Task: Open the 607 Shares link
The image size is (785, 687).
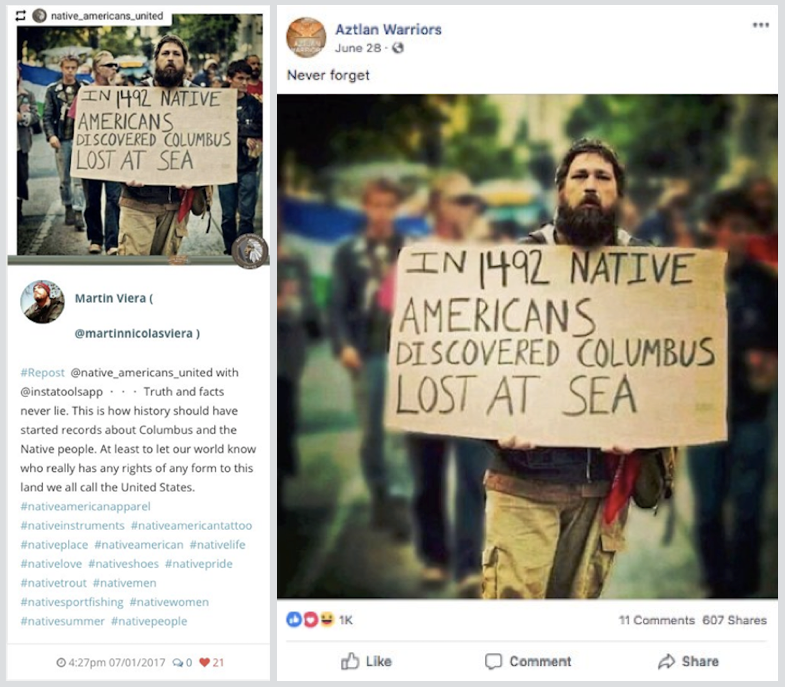Action: coord(734,620)
